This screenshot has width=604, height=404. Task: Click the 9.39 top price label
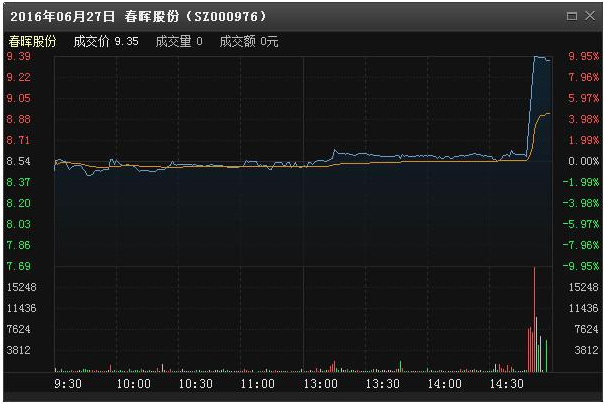pyautogui.click(x=18, y=56)
